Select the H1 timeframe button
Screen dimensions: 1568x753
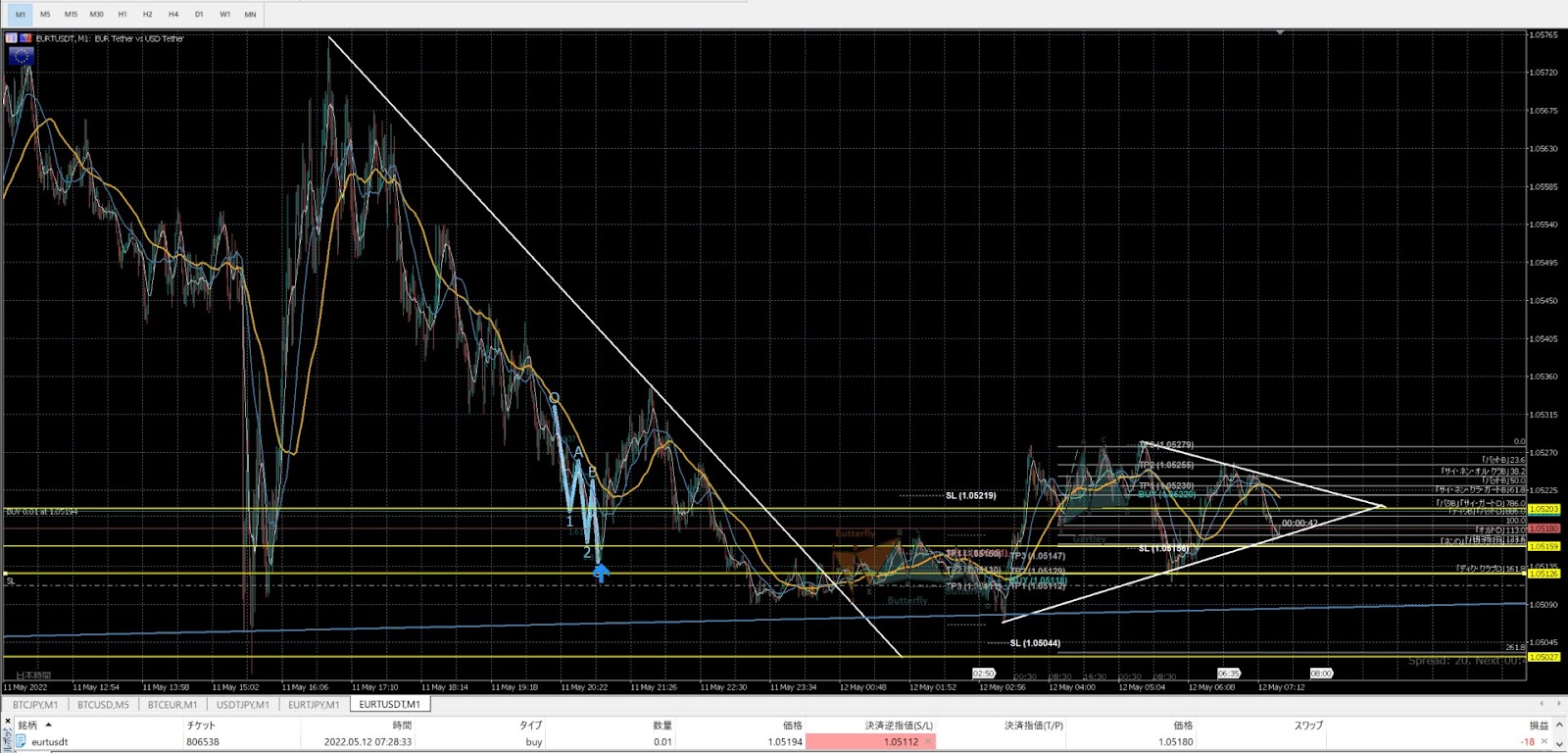122,15
